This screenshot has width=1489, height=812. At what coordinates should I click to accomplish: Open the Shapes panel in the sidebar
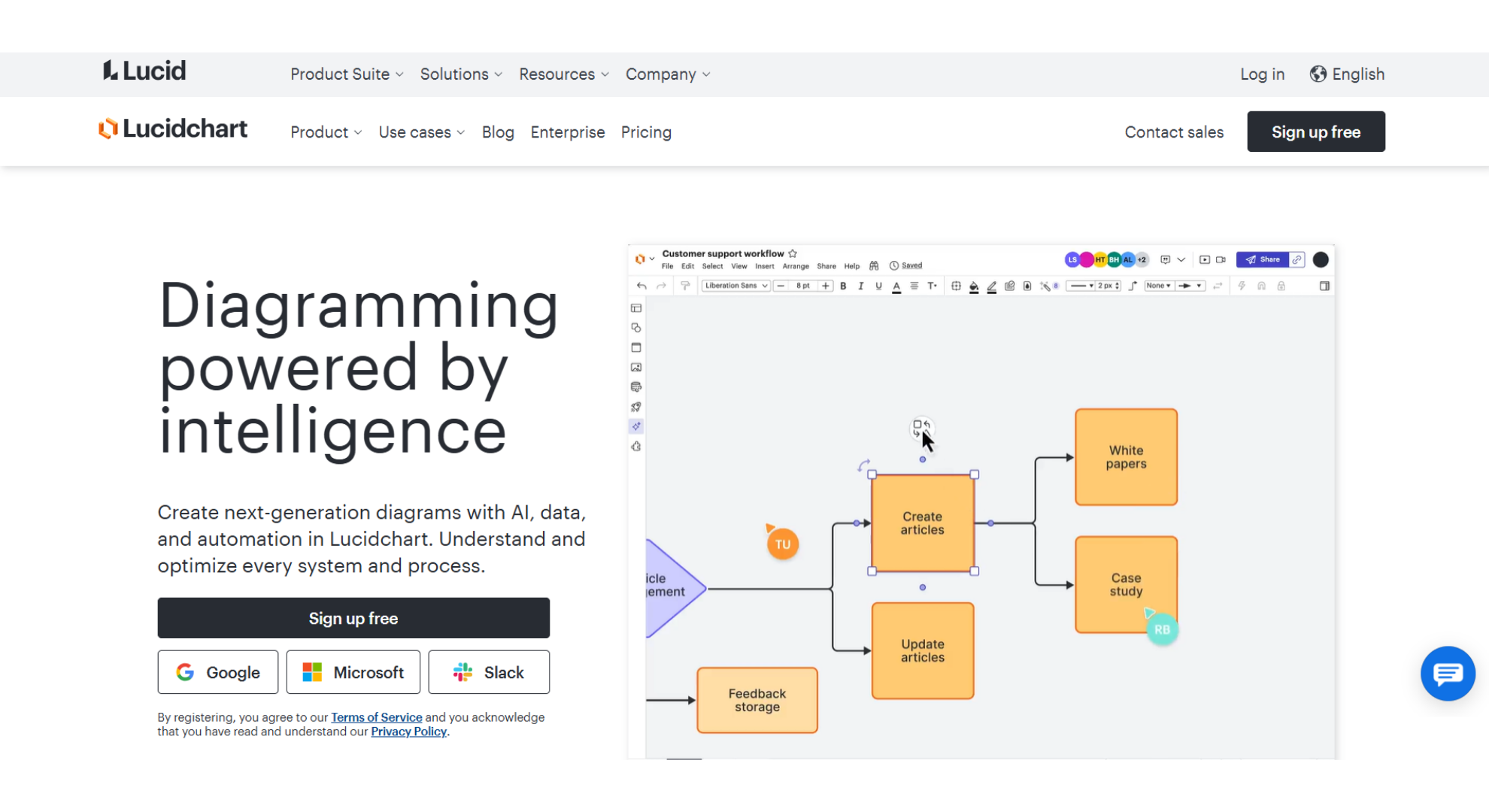pos(636,328)
